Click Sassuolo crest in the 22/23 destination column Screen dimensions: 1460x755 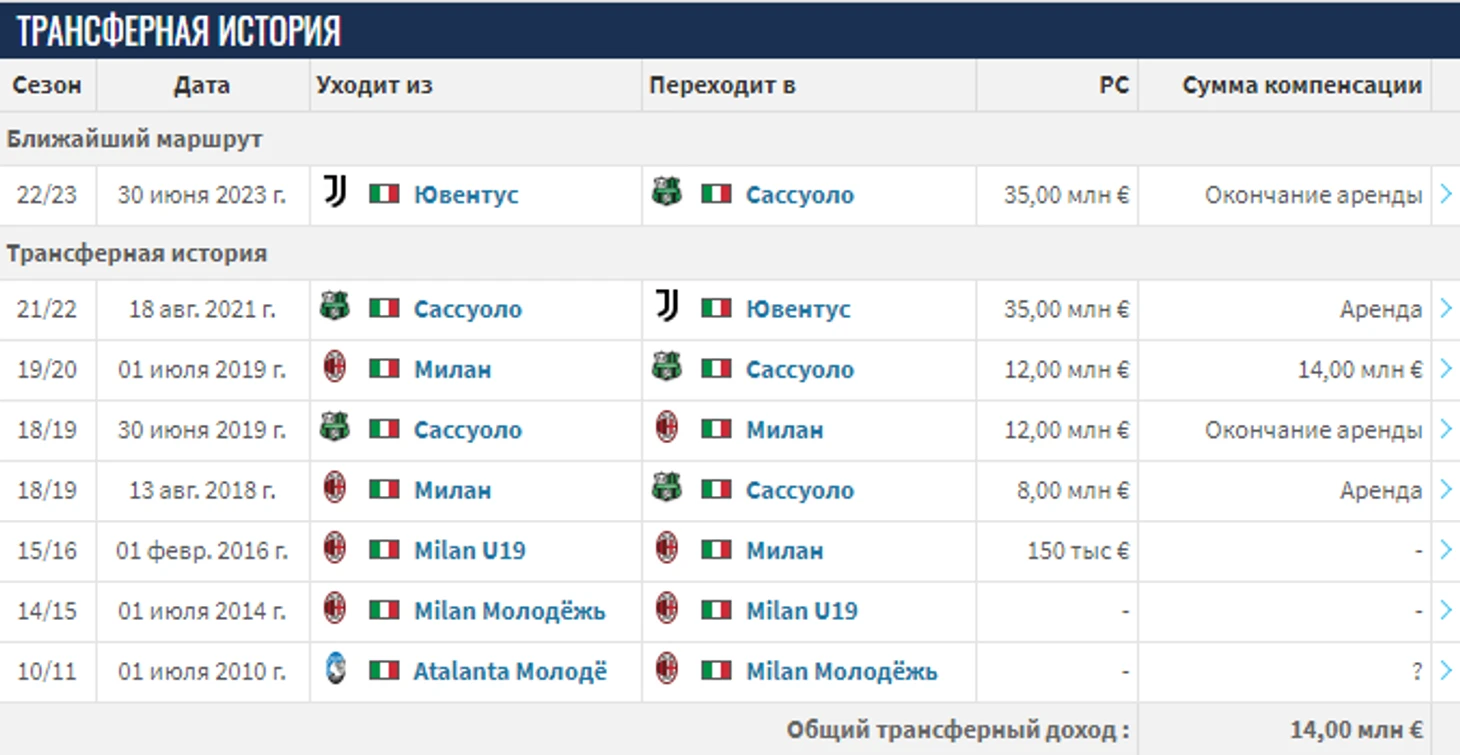pyautogui.click(x=666, y=192)
